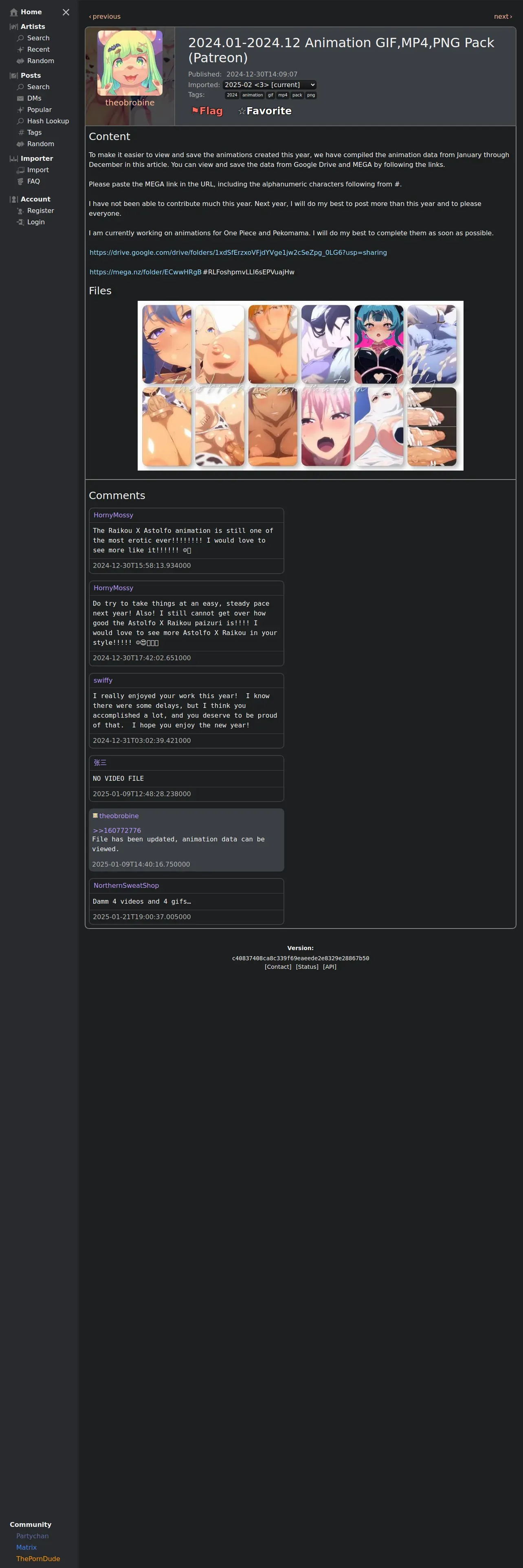The image size is (523, 1568).
Task: Open swiffy commenter profile
Action: (103, 681)
